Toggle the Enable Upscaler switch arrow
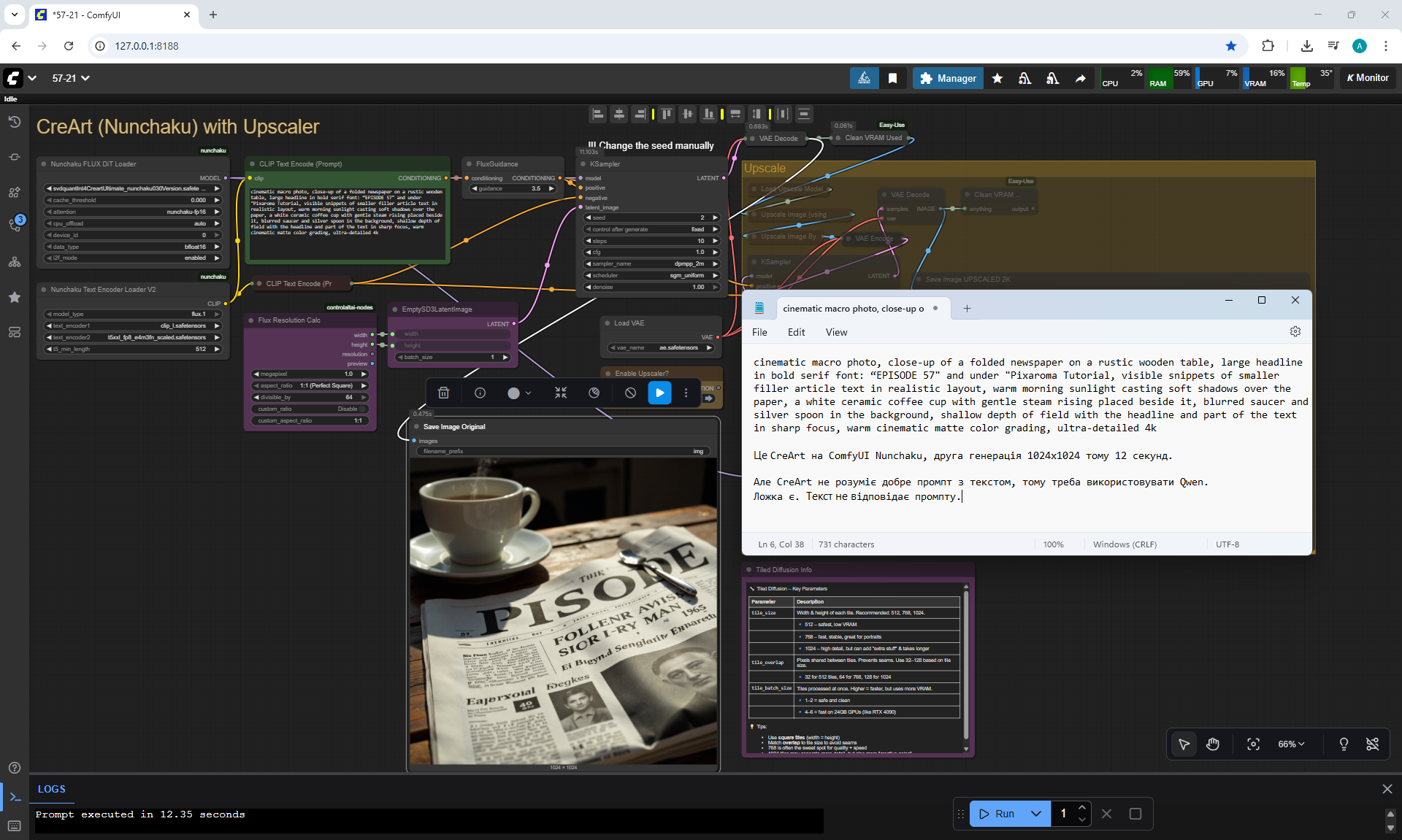Viewport: 1402px width, 840px height. click(708, 398)
